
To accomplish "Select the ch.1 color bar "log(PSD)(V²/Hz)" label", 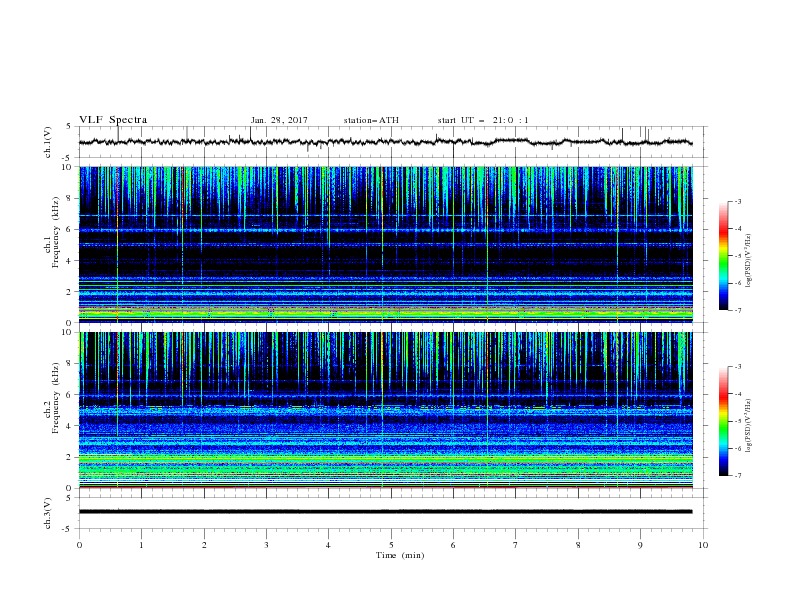I will 748,261.
